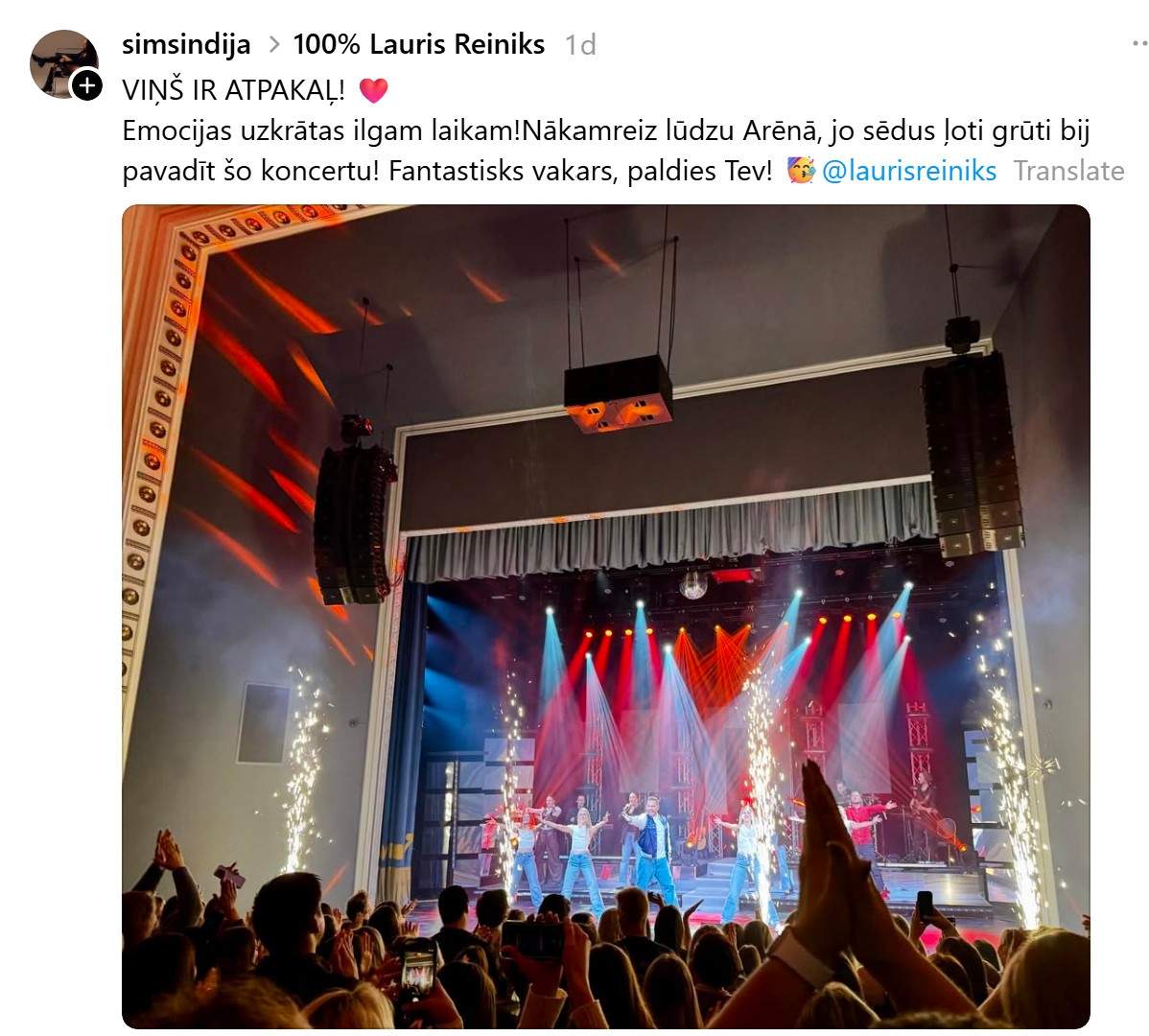Click the hanging center speaker in photo
This screenshot has height=1036, width=1149.
[x=619, y=393]
